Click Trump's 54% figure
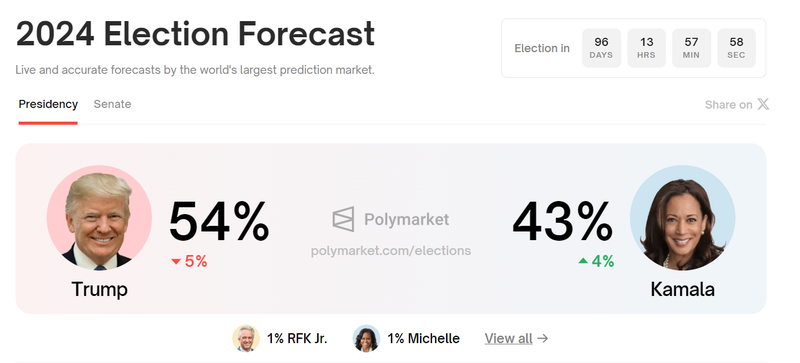This screenshot has width=800, height=363. [219, 221]
